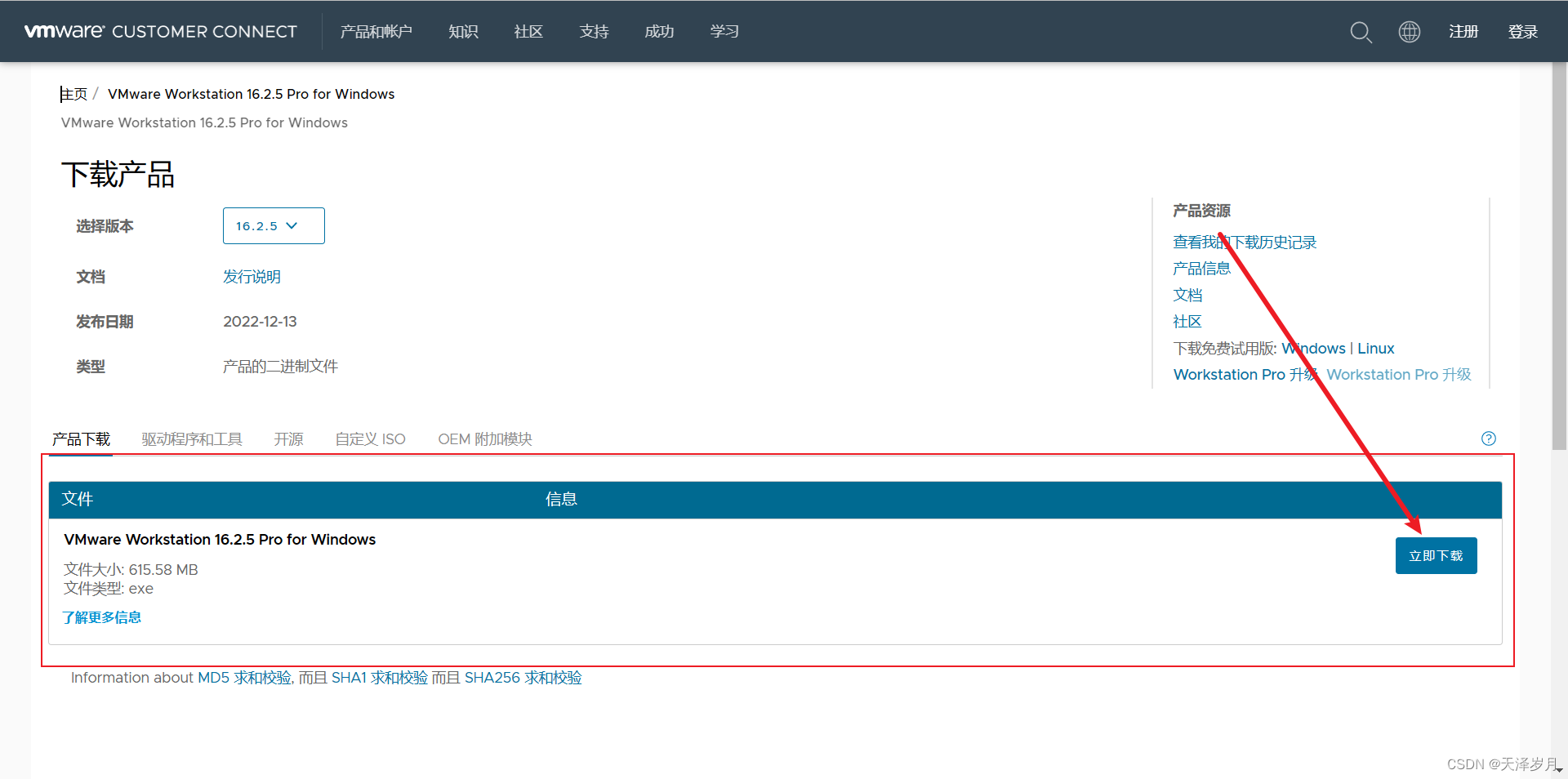
Task: Open the light-blue Workstation Pro 升级 link
Action: coord(1399,375)
